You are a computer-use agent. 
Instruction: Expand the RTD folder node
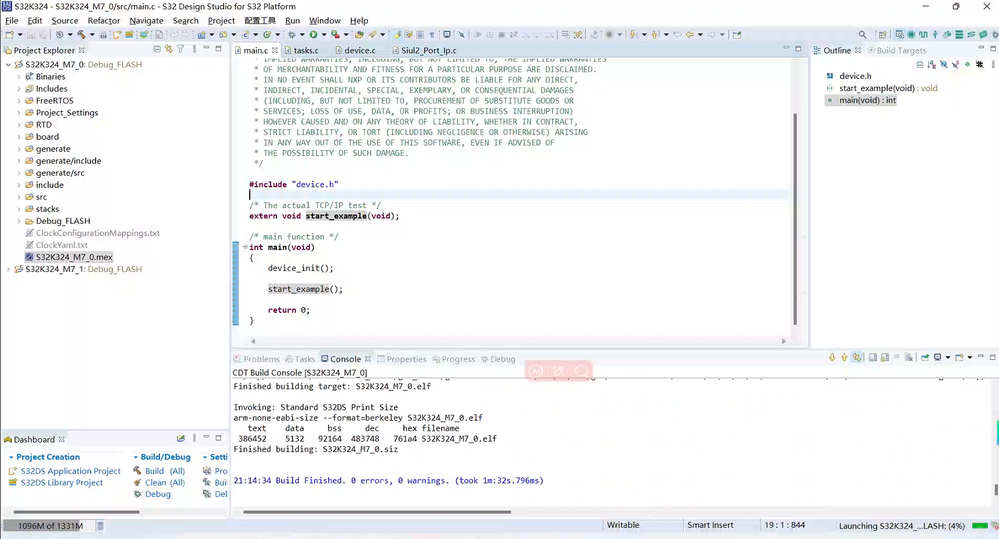[x=18, y=125]
